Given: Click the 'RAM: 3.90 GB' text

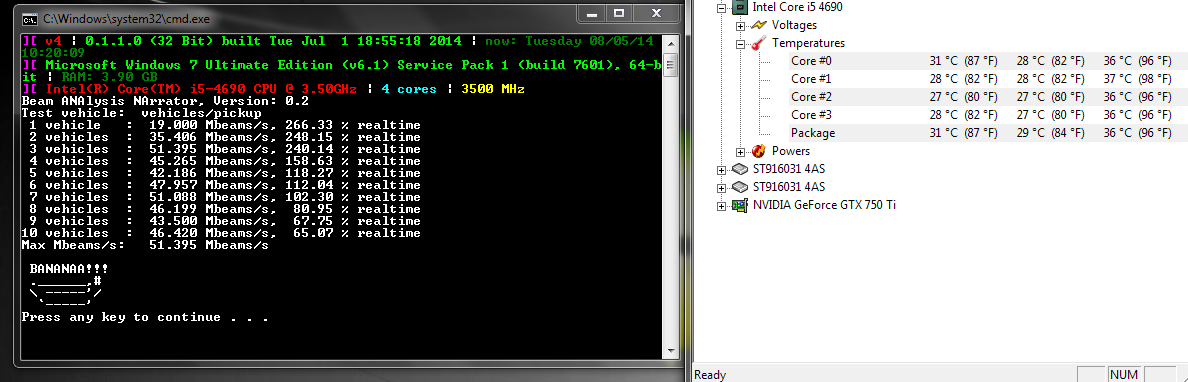Looking at the screenshot, I should pos(109,77).
